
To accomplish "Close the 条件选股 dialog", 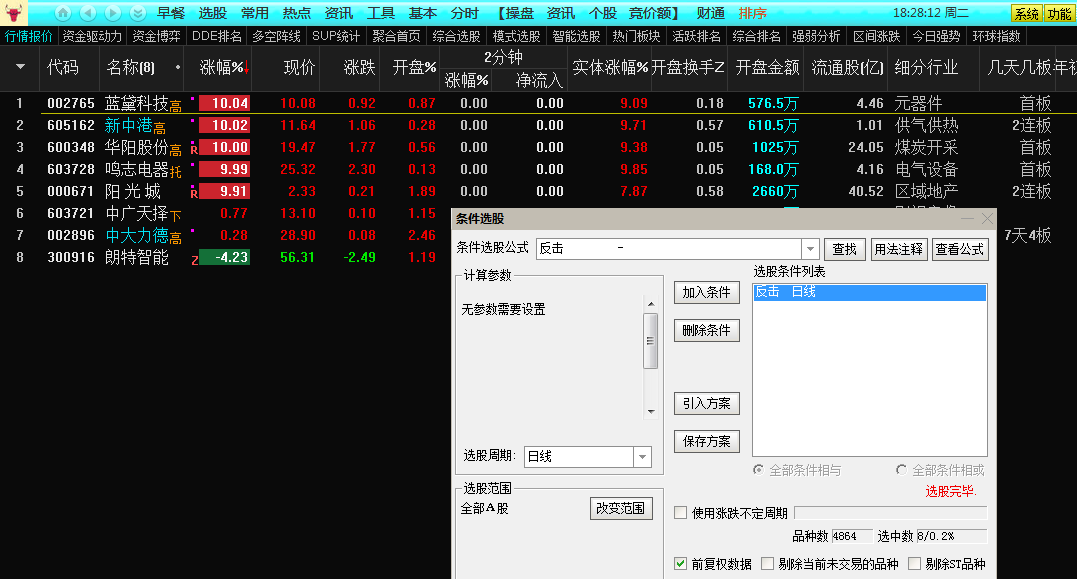I will pyautogui.click(x=987, y=218).
